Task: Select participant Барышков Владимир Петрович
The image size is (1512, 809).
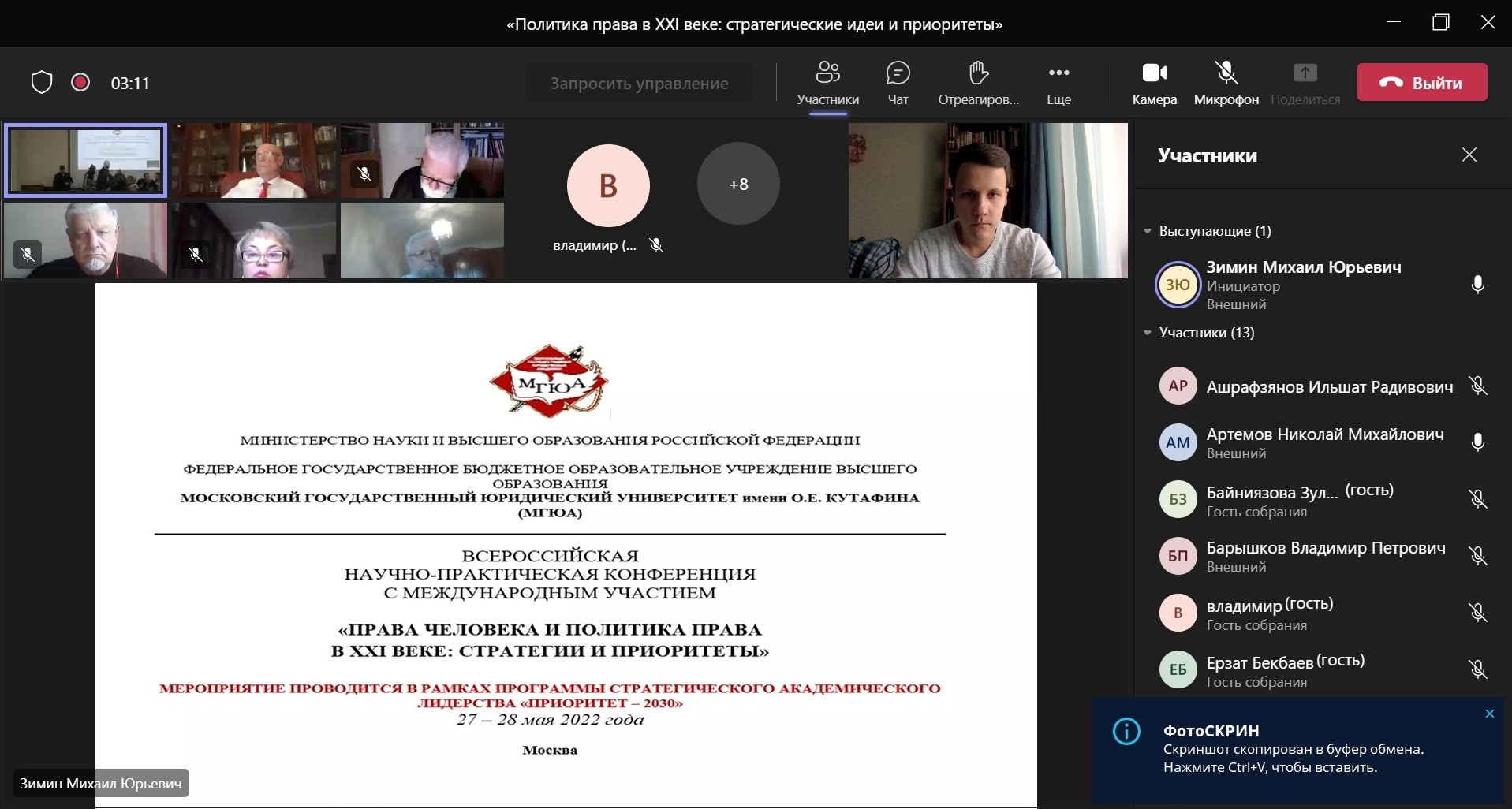Action: [1325, 556]
